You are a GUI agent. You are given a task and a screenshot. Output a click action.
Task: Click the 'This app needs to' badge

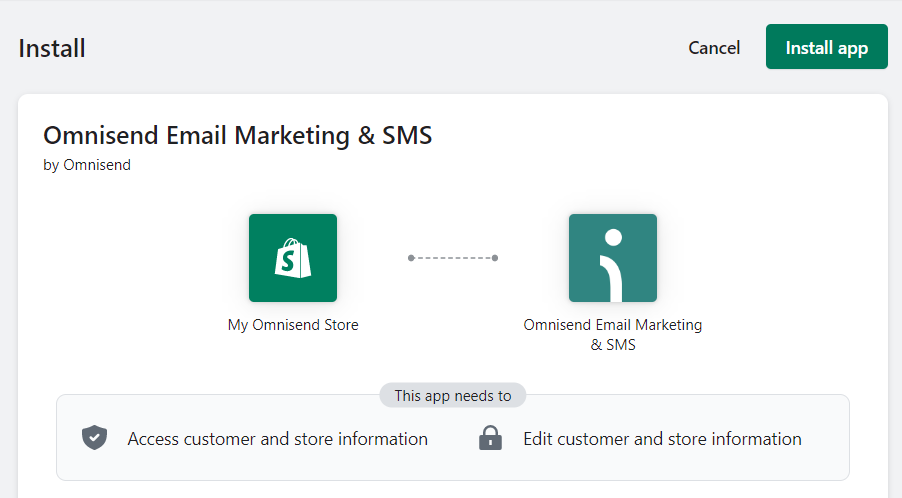click(x=453, y=396)
